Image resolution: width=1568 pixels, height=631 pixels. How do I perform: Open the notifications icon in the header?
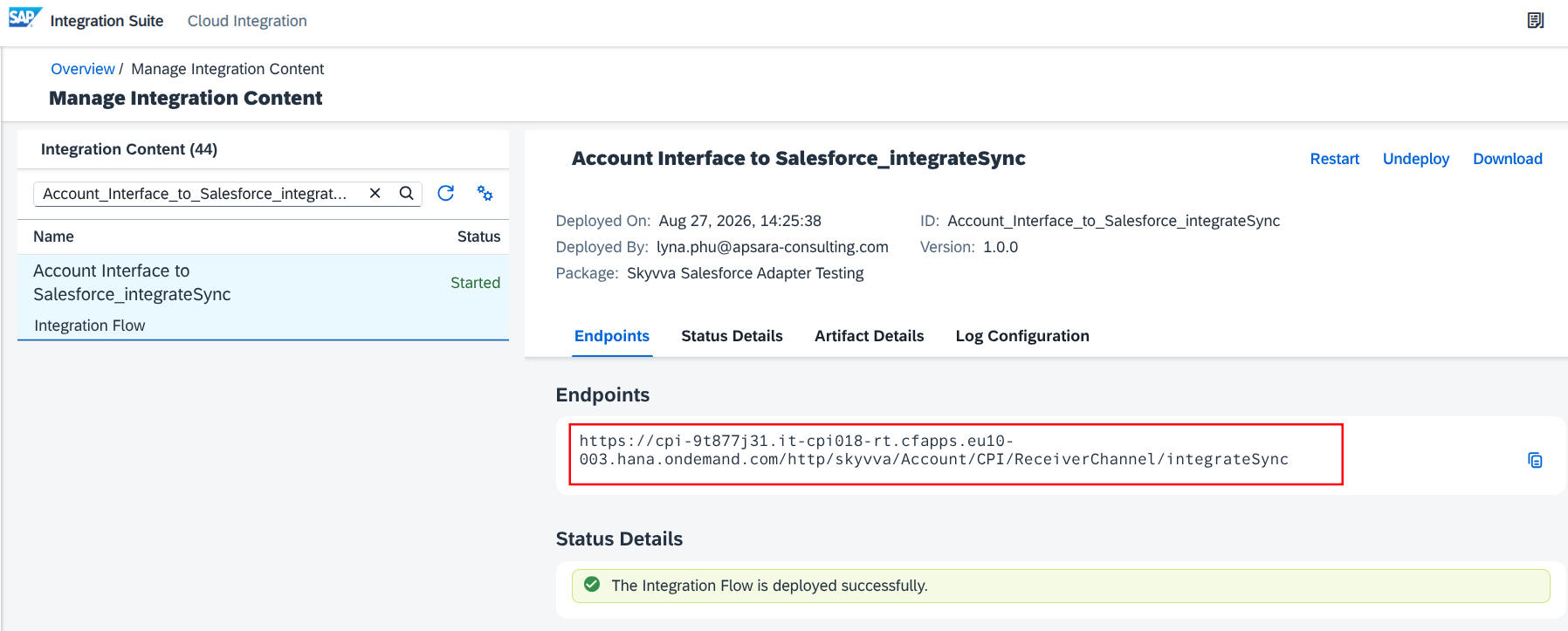1536,20
